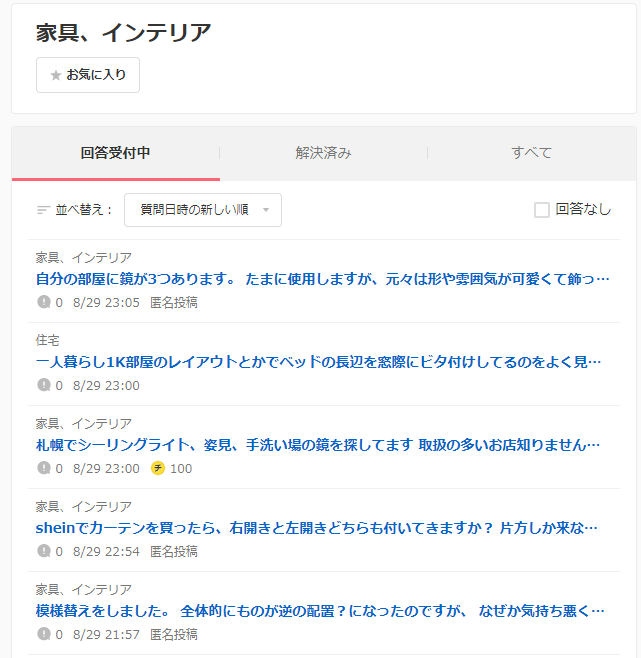Click the exclamation icon on the shein question

[44, 551]
